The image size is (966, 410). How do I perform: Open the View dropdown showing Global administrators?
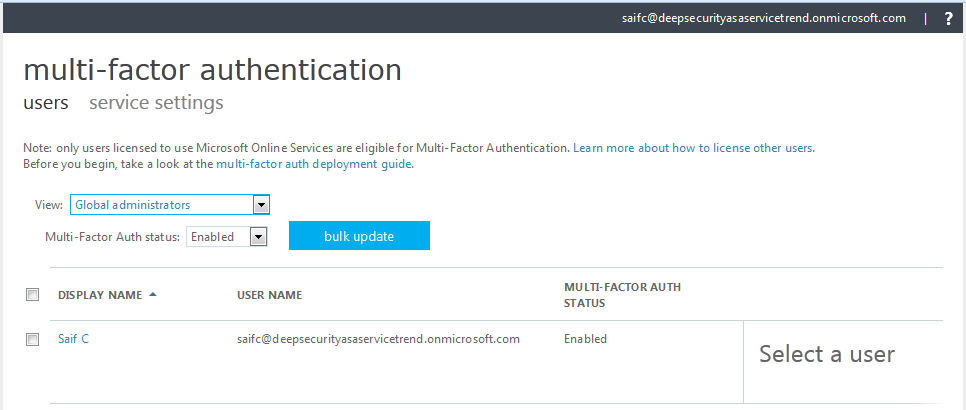point(170,205)
